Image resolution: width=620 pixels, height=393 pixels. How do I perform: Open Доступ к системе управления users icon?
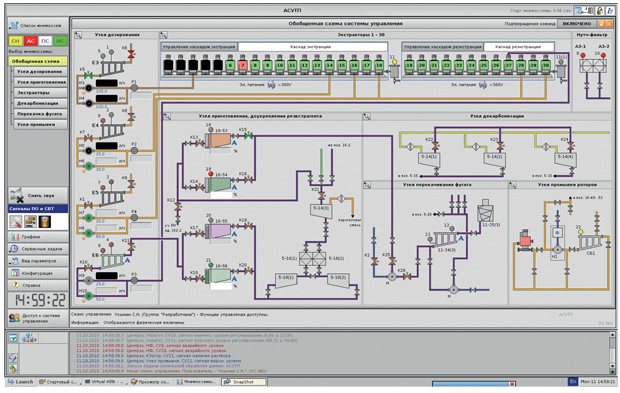(x=38, y=318)
